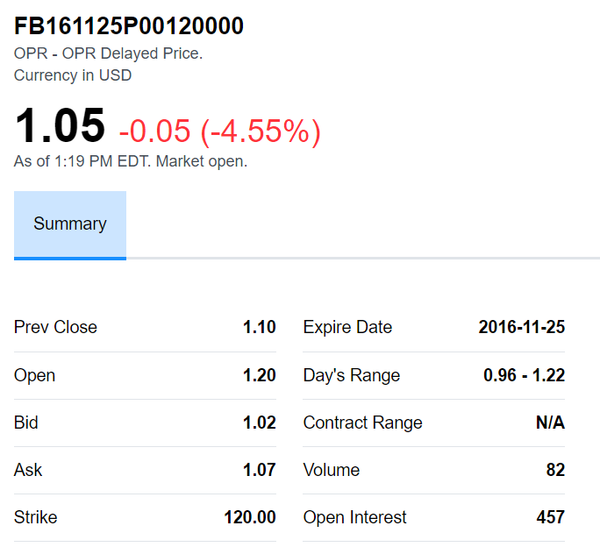
Task: Click the As of 1:19 PM EDT timestamp
Action: pos(130,160)
